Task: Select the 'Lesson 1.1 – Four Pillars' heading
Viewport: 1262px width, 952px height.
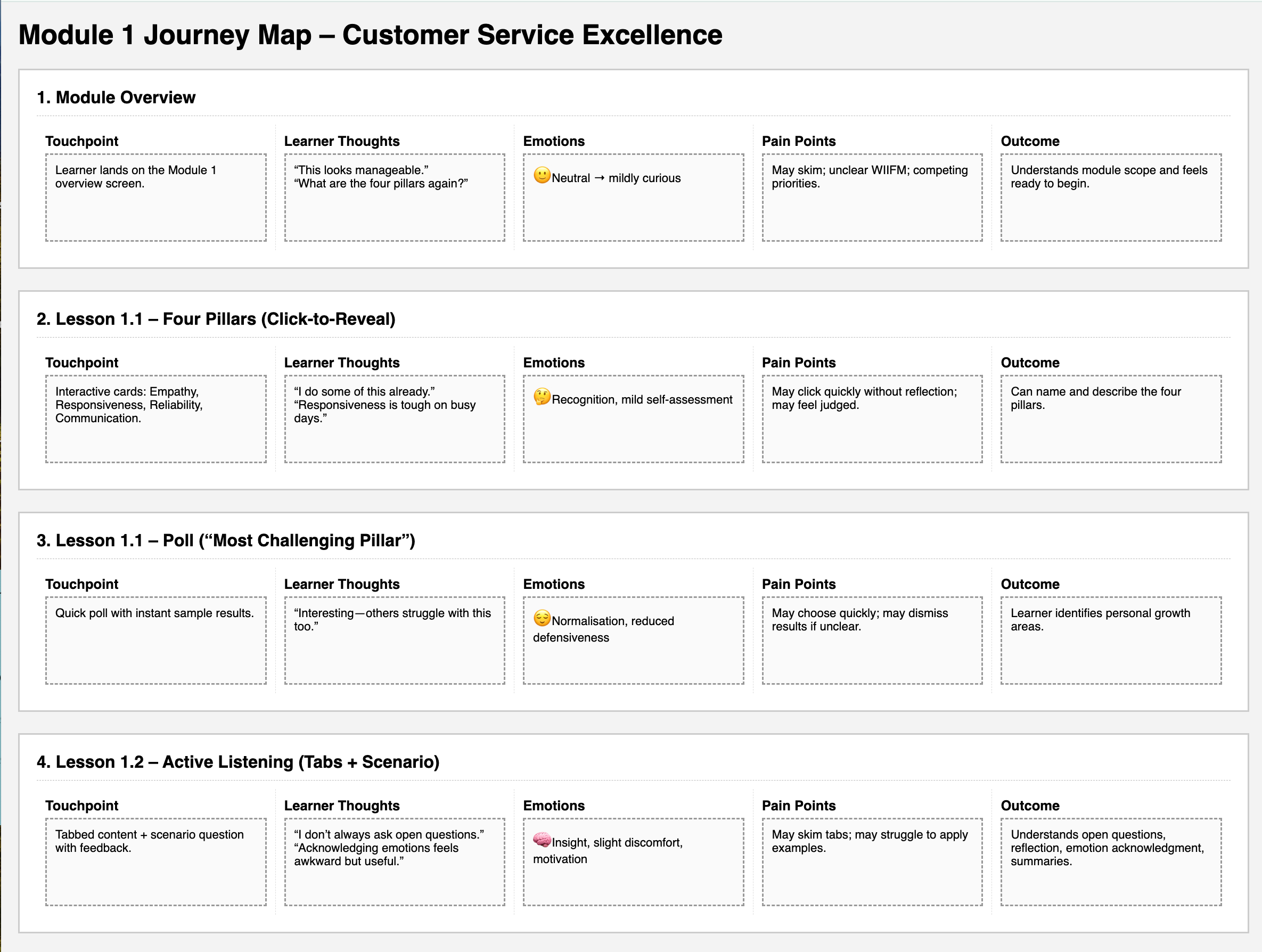Action: pos(216,319)
